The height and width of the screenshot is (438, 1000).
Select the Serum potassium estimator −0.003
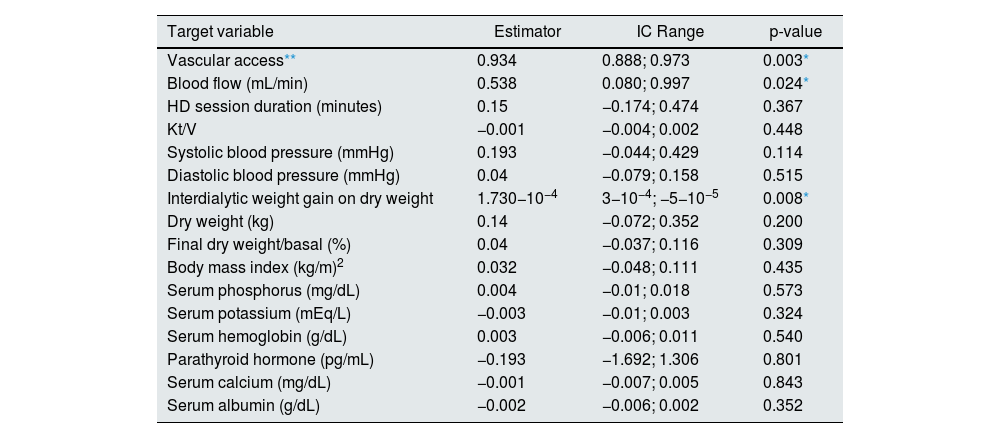pyautogui.click(x=500, y=314)
